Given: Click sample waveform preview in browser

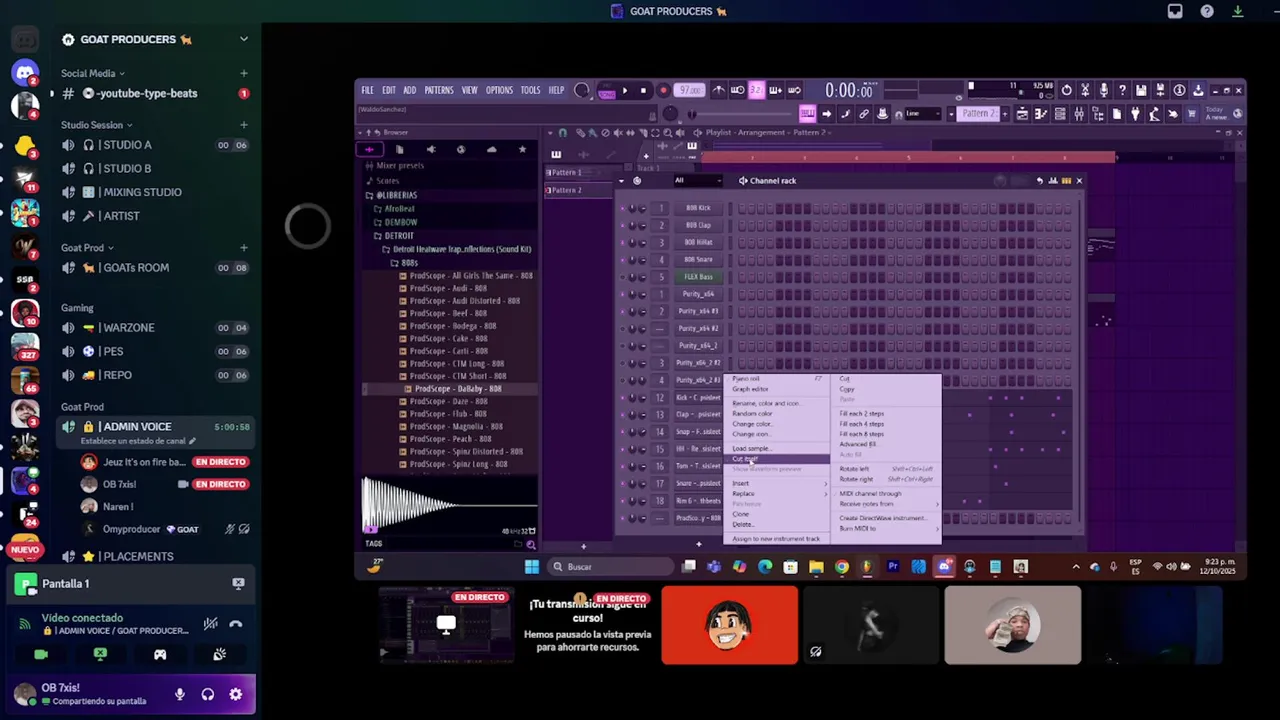Looking at the screenshot, I should 448,503.
